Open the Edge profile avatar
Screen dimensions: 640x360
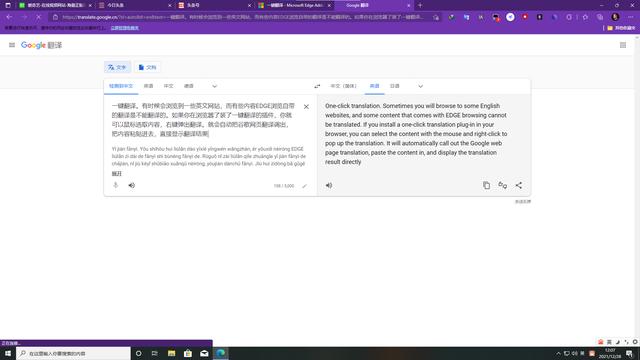click(x=615, y=17)
